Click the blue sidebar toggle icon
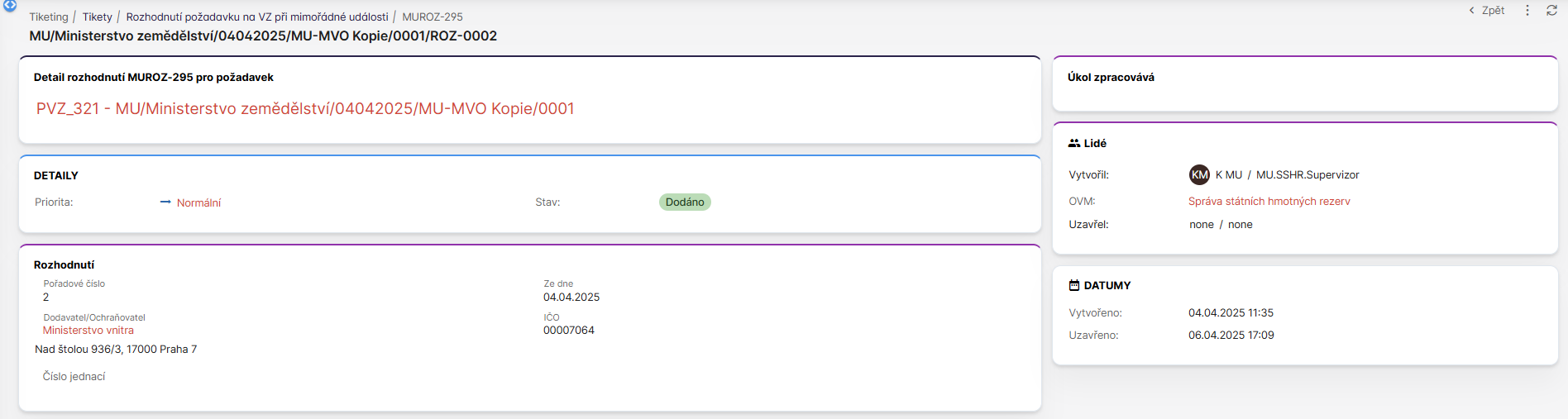The image size is (1568, 419). pos(10,5)
